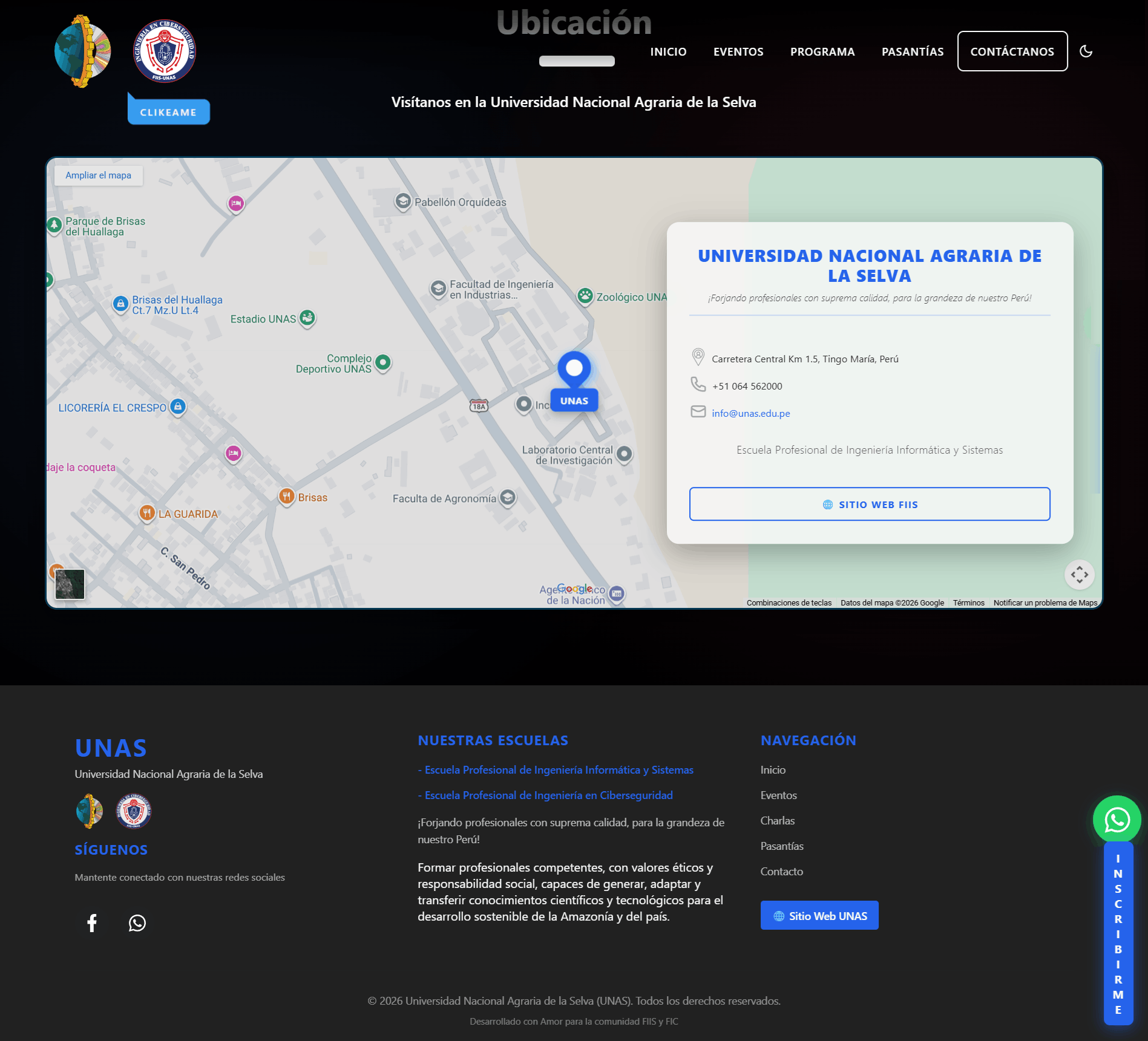Open the Sitio Web UNAS footer button
The image size is (1148, 1041).
point(819,916)
